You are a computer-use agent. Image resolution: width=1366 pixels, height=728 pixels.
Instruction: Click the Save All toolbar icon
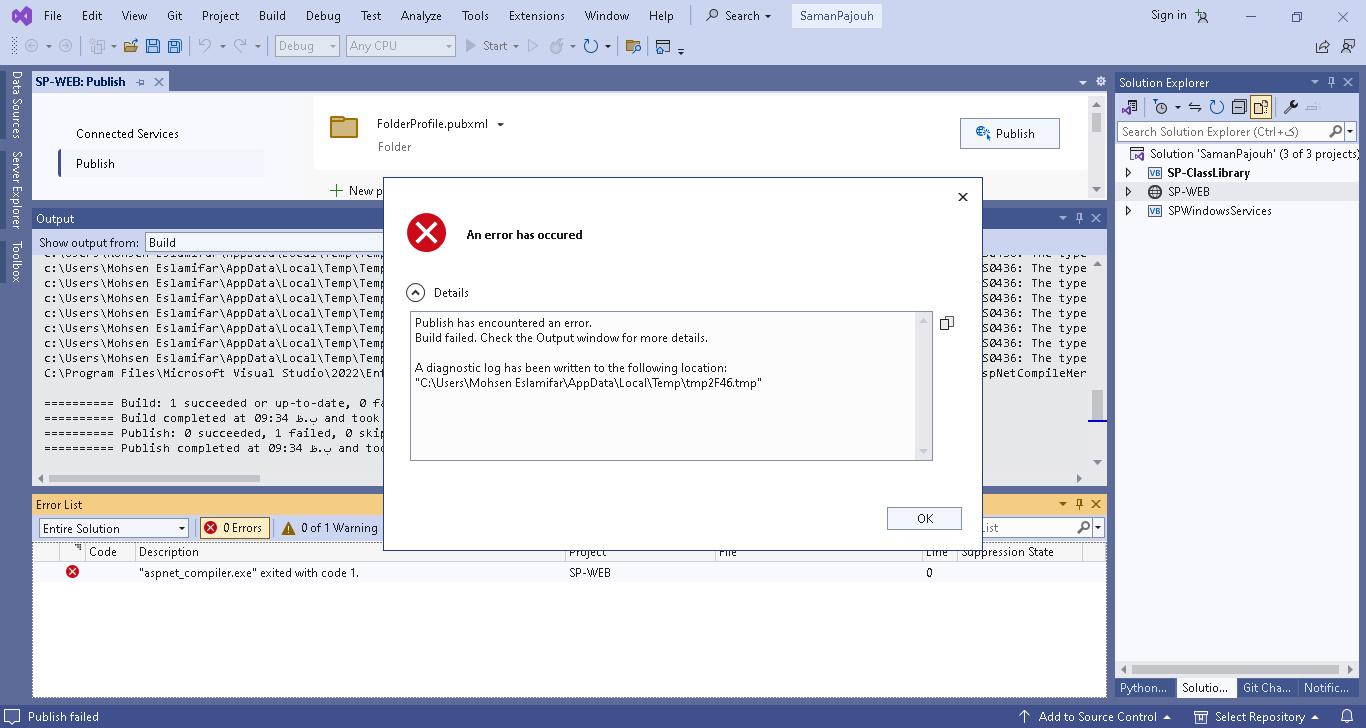coord(175,46)
